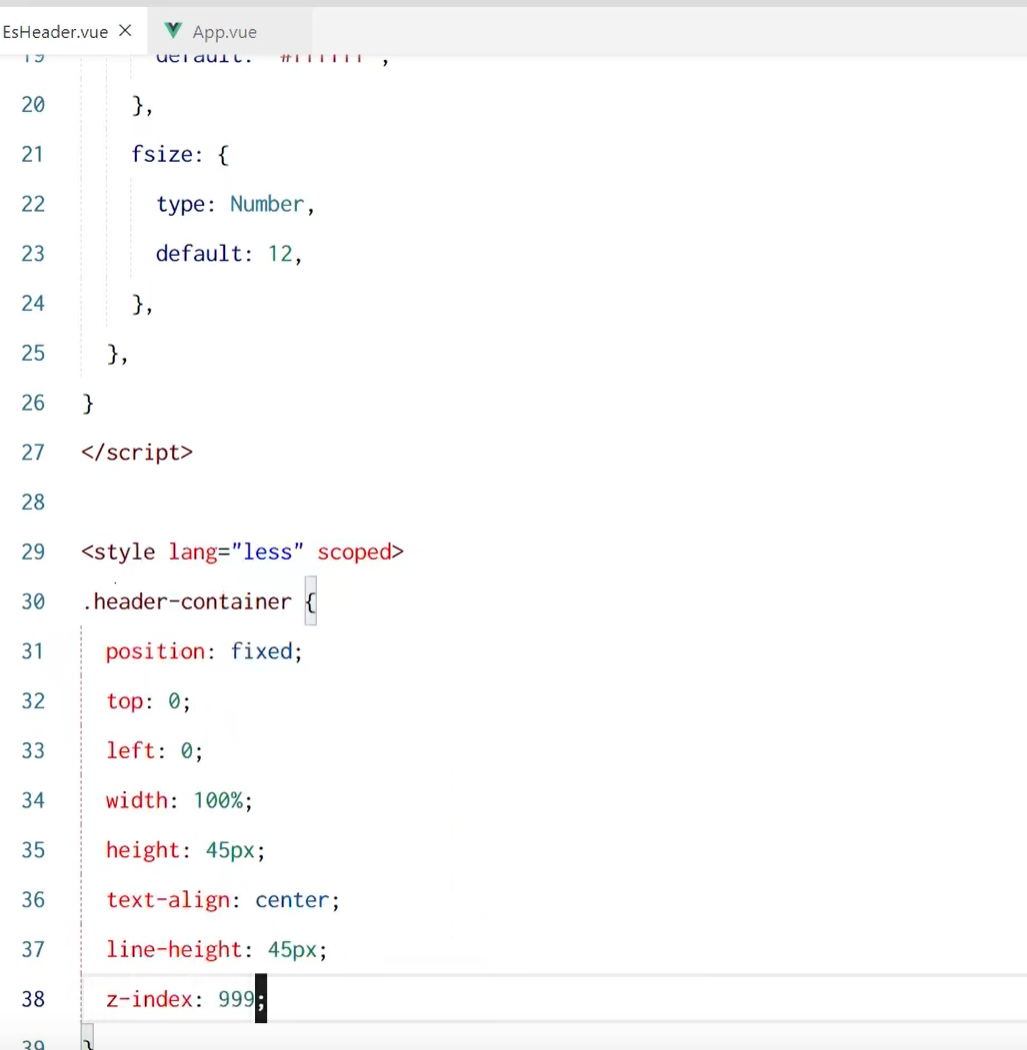Click line number 22

click(x=33, y=204)
